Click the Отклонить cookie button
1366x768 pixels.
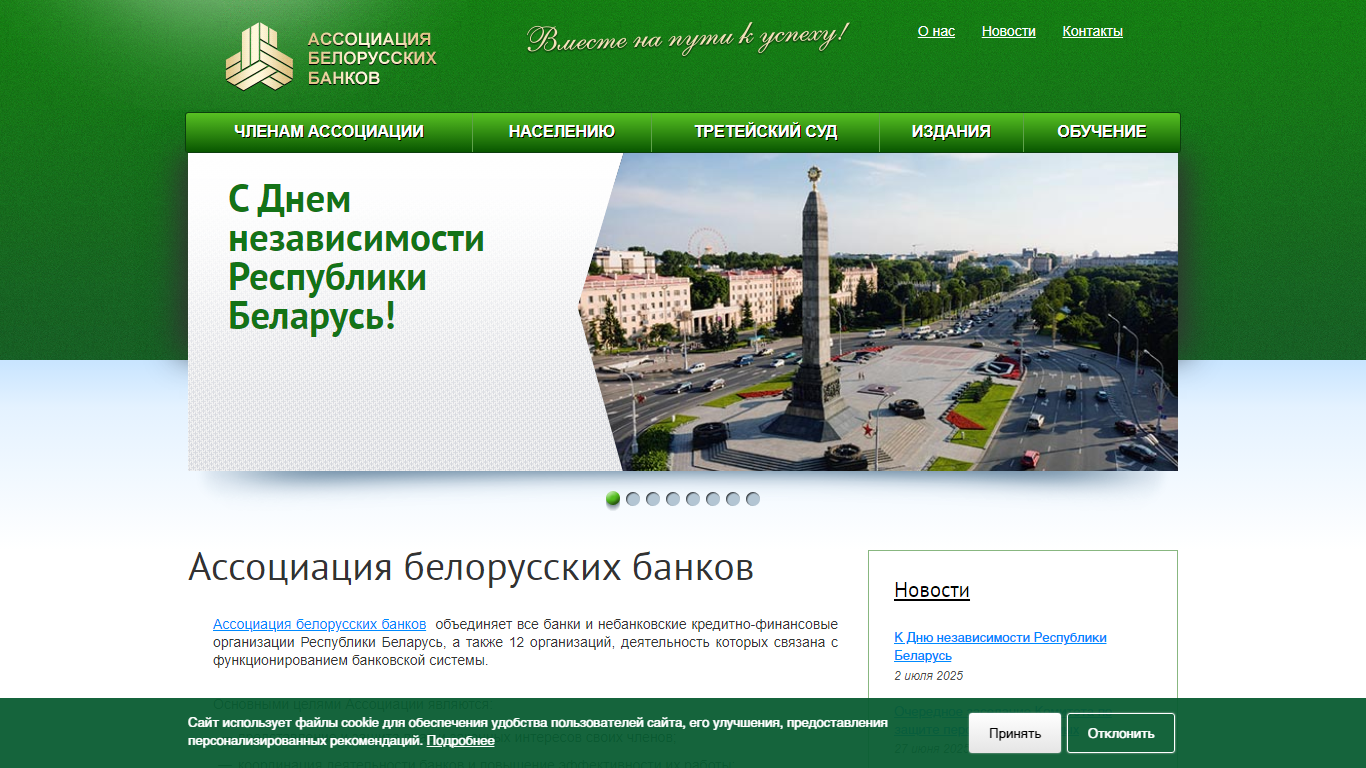pyautogui.click(x=1121, y=733)
